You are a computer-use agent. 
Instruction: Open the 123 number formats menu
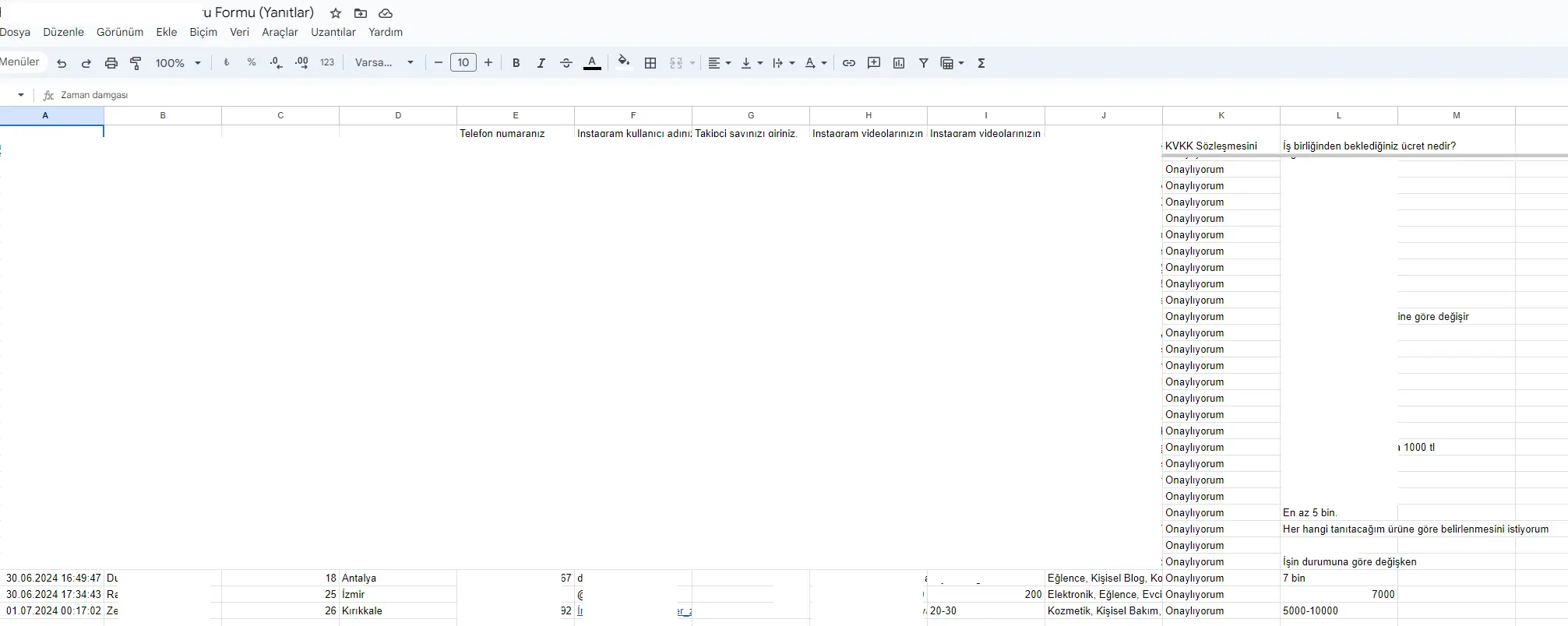click(x=327, y=63)
